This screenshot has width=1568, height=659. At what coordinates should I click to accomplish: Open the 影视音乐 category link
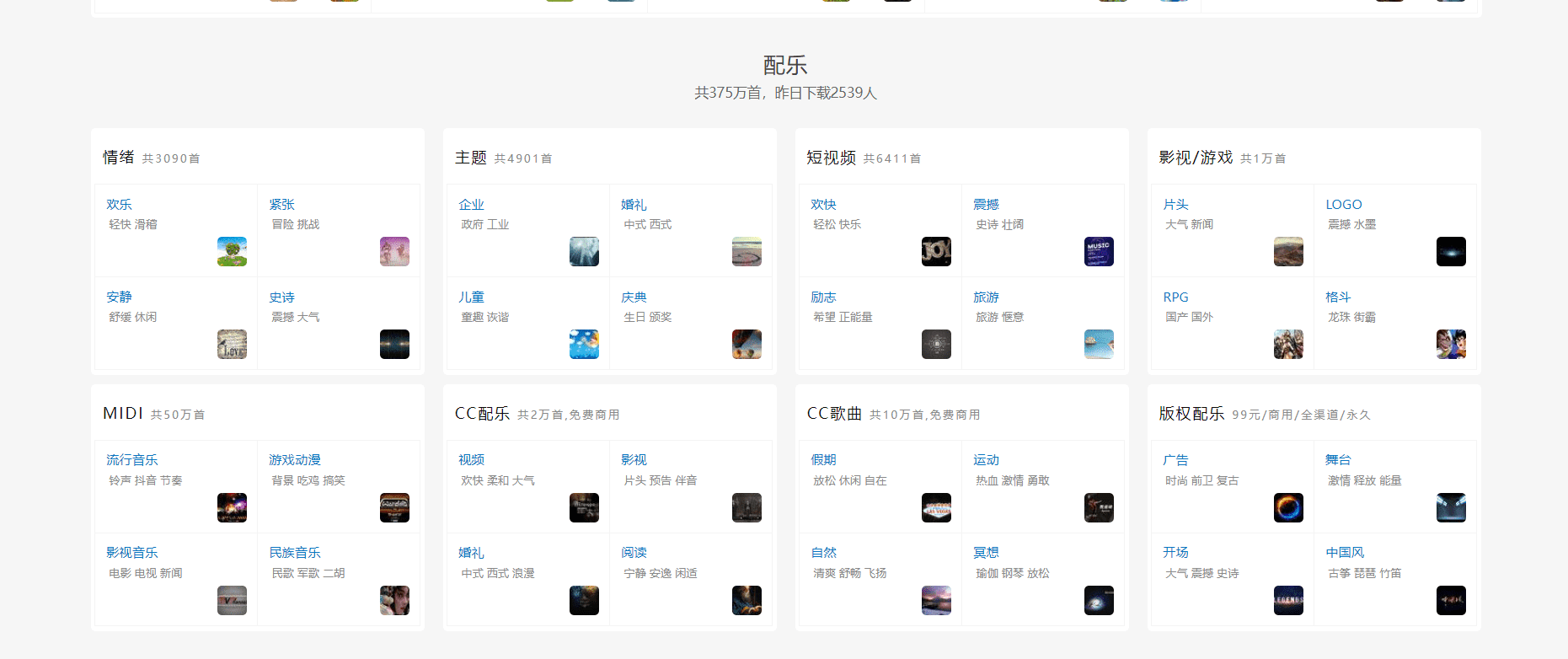coord(132,552)
